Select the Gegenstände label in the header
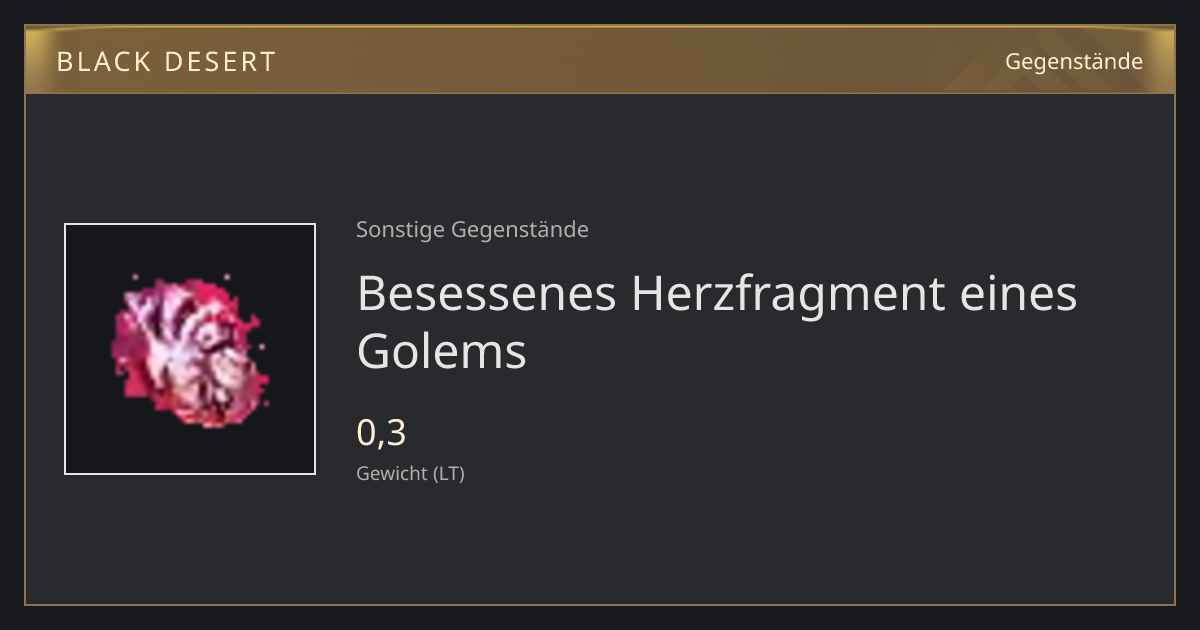The image size is (1200, 630). (x=1074, y=61)
